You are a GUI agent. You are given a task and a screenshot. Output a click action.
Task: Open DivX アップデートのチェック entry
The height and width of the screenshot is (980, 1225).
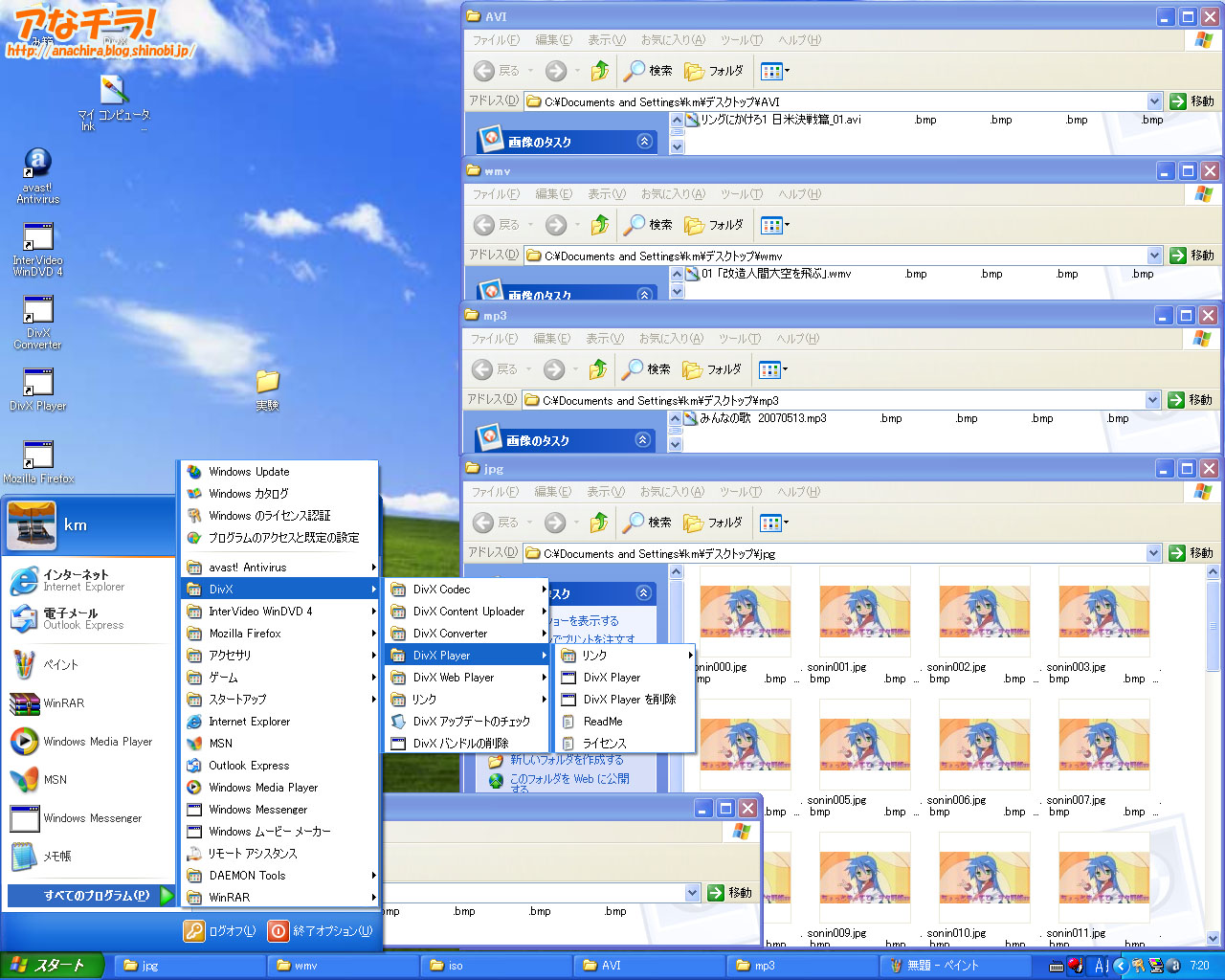[468, 722]
